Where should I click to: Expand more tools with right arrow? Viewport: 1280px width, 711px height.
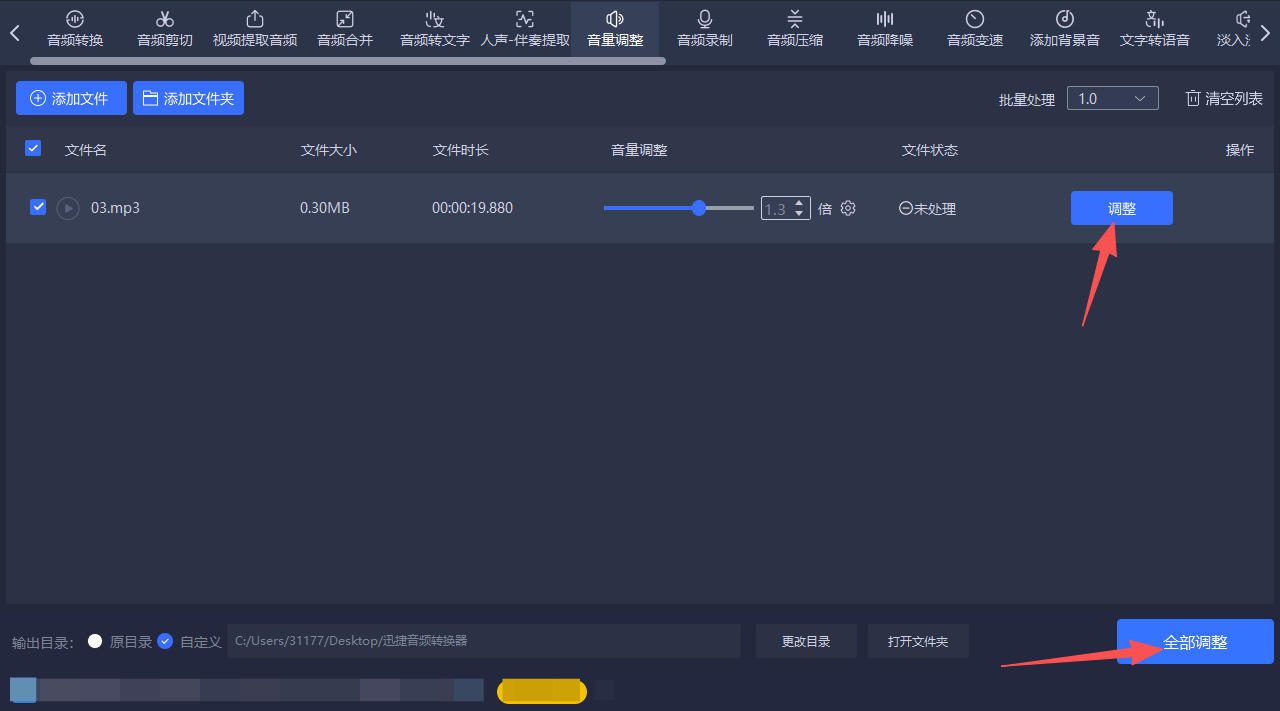point(1266,31)
